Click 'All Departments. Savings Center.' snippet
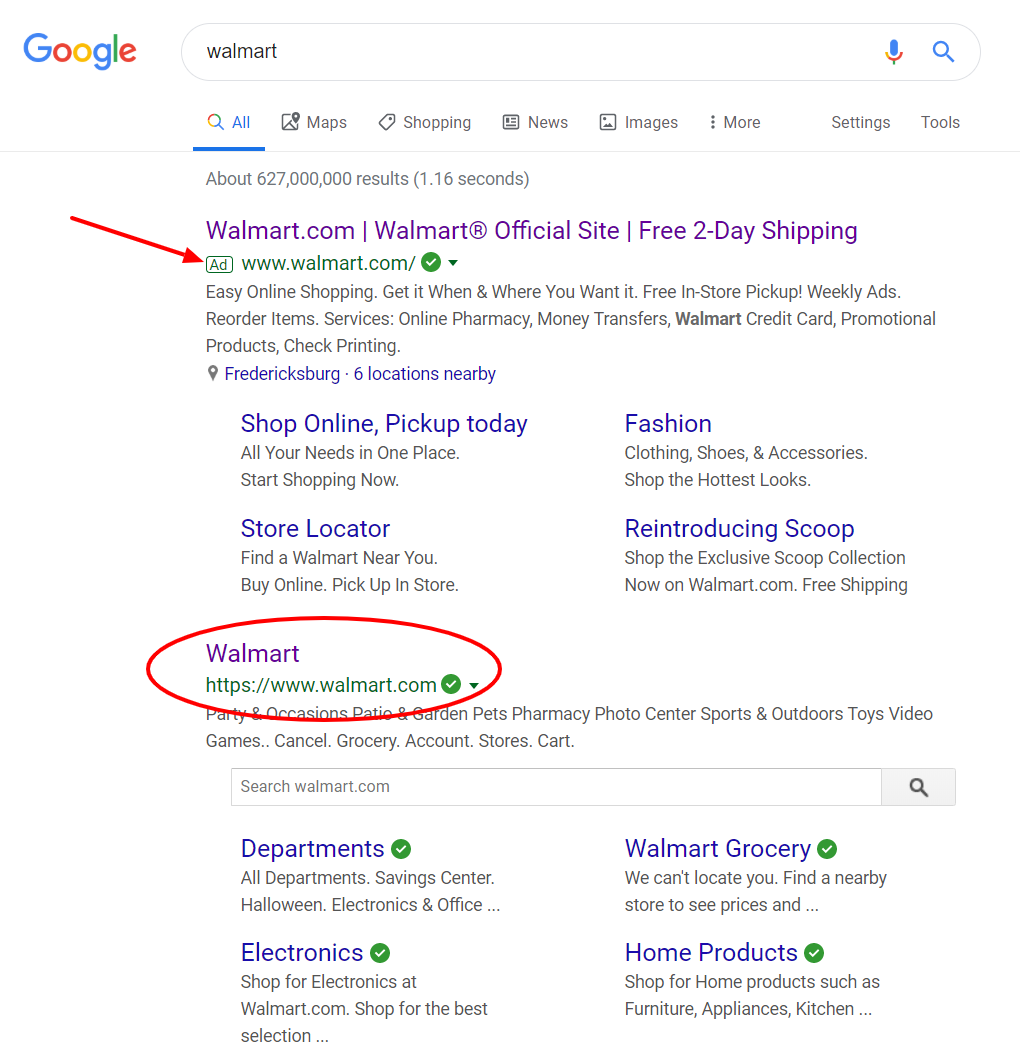The image size is (1020, 1062). pyautogui.click(x=367, y=878)
